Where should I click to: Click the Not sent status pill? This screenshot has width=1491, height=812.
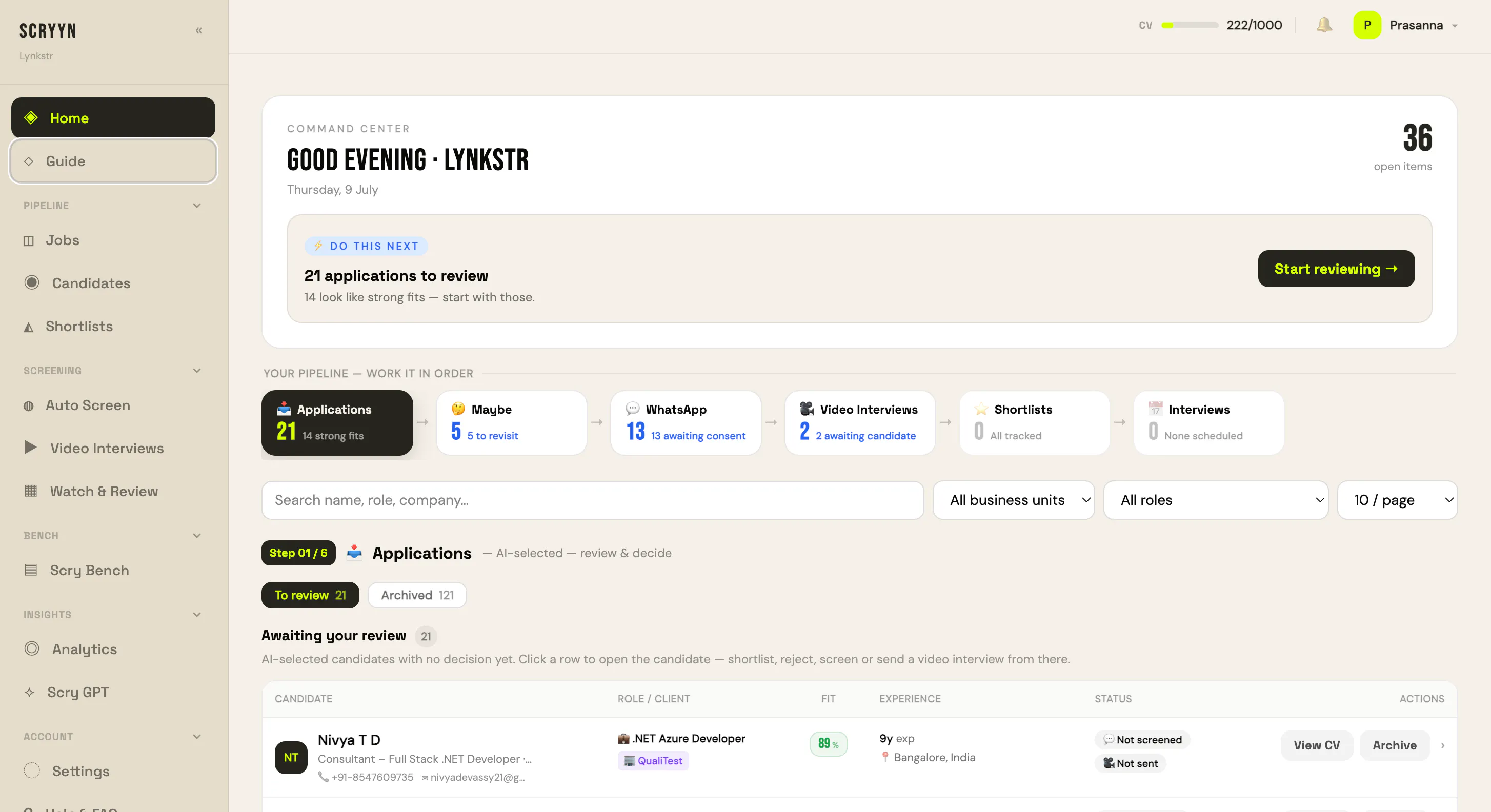[1130, 763]
